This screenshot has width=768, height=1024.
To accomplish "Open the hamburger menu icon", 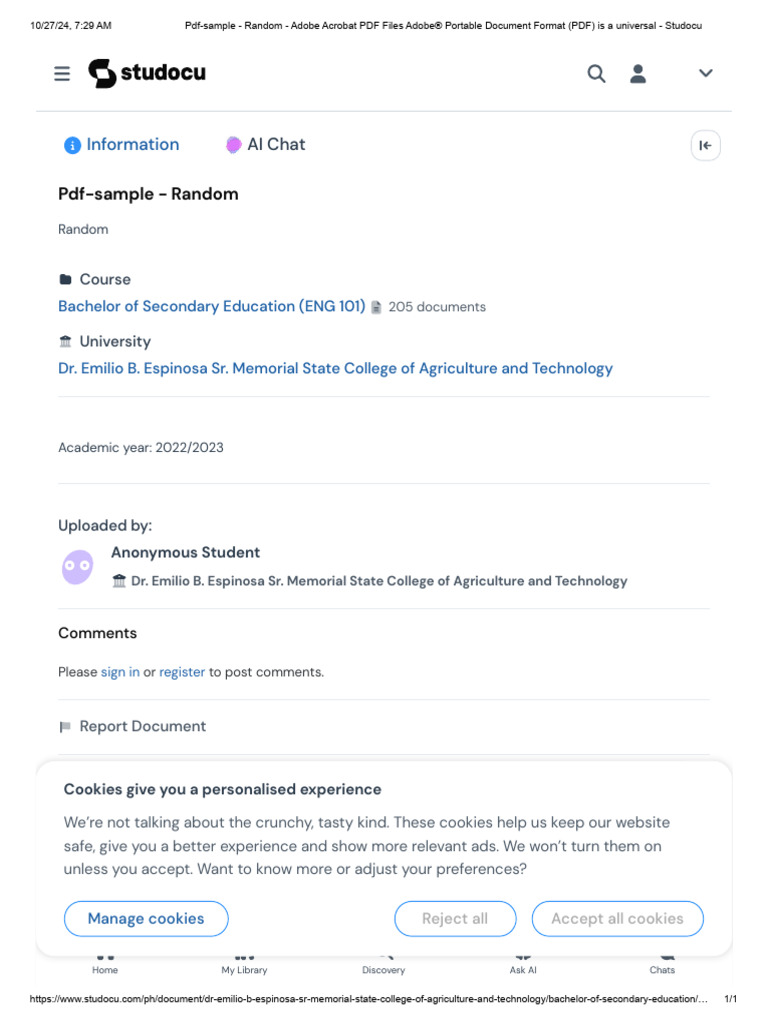I will click(62, 73).
